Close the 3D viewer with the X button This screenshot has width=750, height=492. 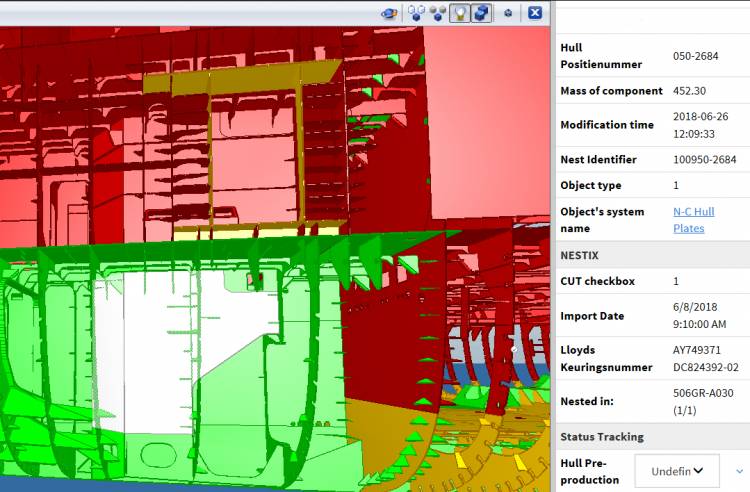[x=535, y=13]
